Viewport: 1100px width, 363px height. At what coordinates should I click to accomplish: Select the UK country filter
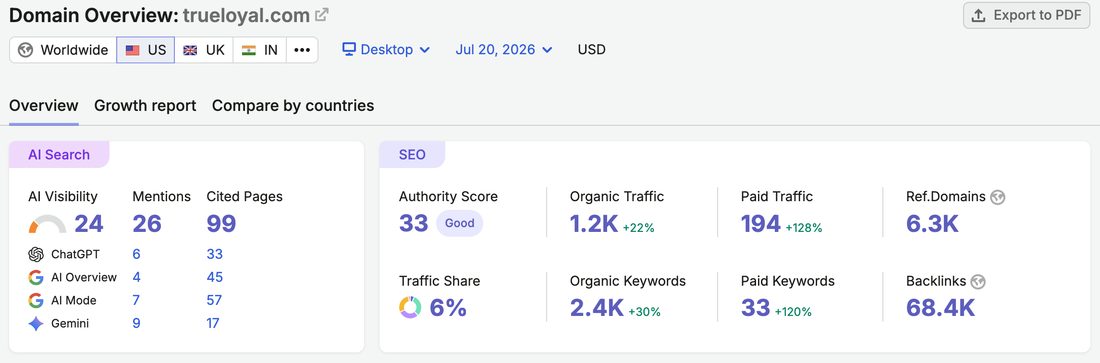pyautogui.click(x=203, y=50)
